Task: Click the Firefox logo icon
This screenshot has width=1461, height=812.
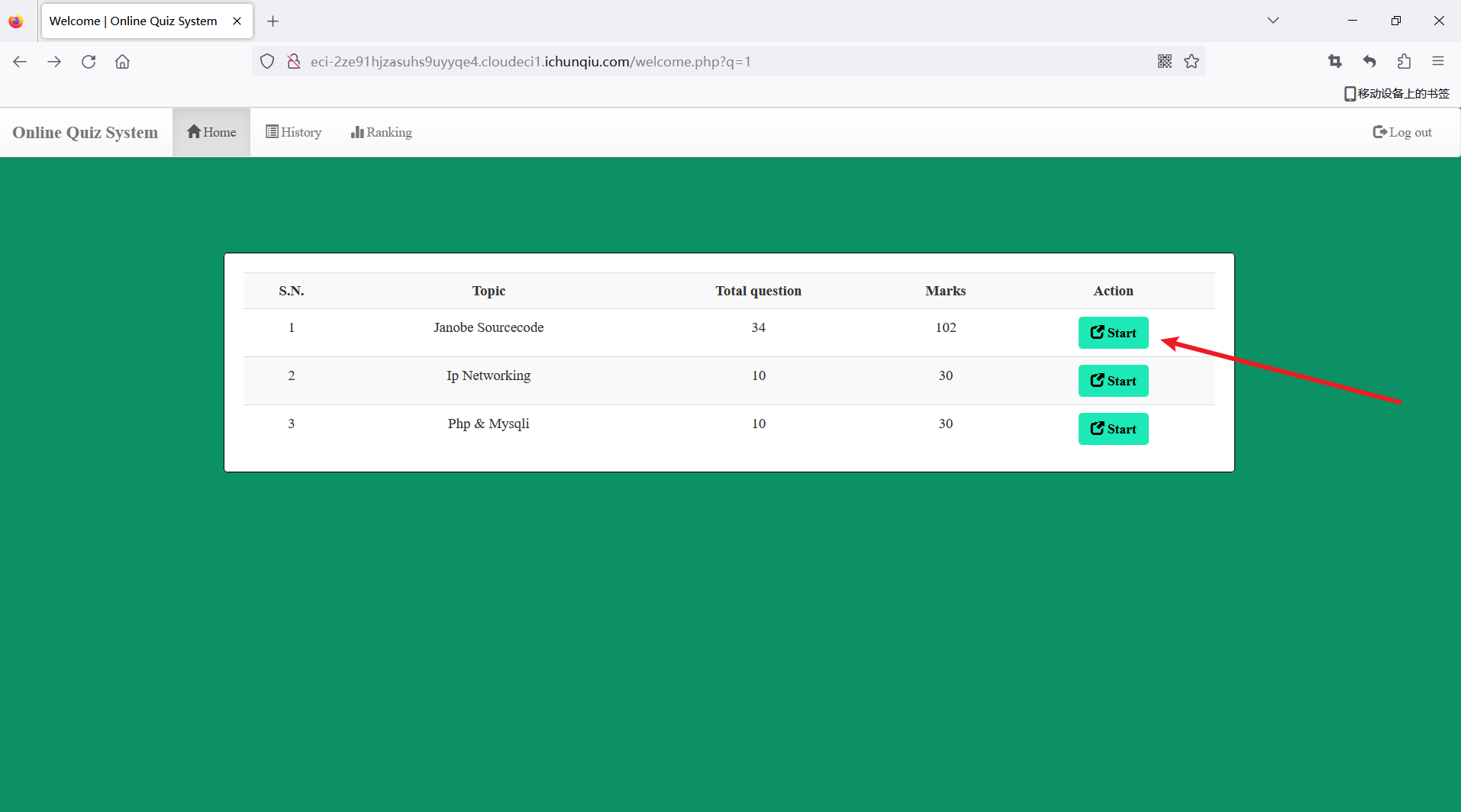Action: click(16, 21)
